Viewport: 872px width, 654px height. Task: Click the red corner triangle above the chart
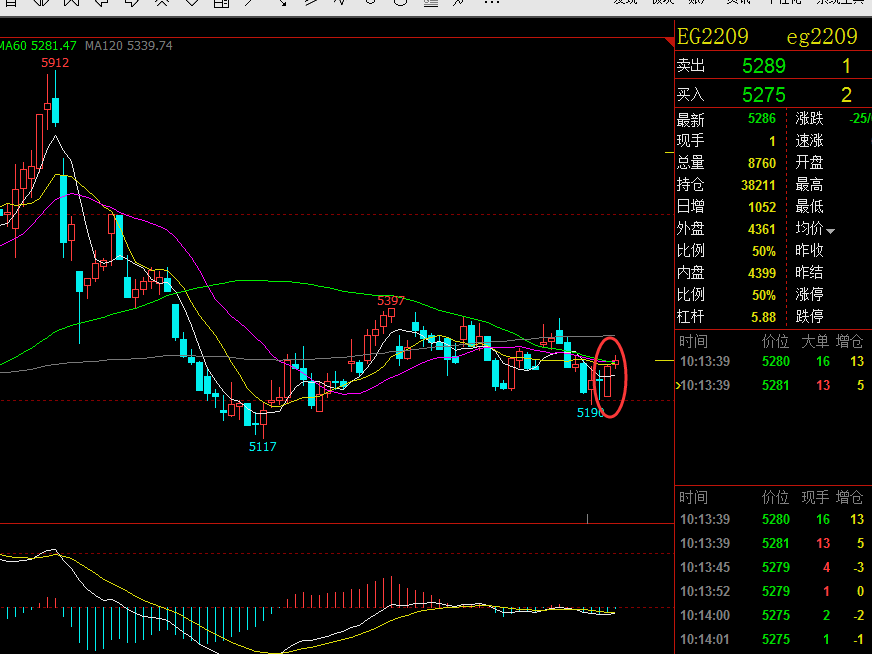click(670, 42)
